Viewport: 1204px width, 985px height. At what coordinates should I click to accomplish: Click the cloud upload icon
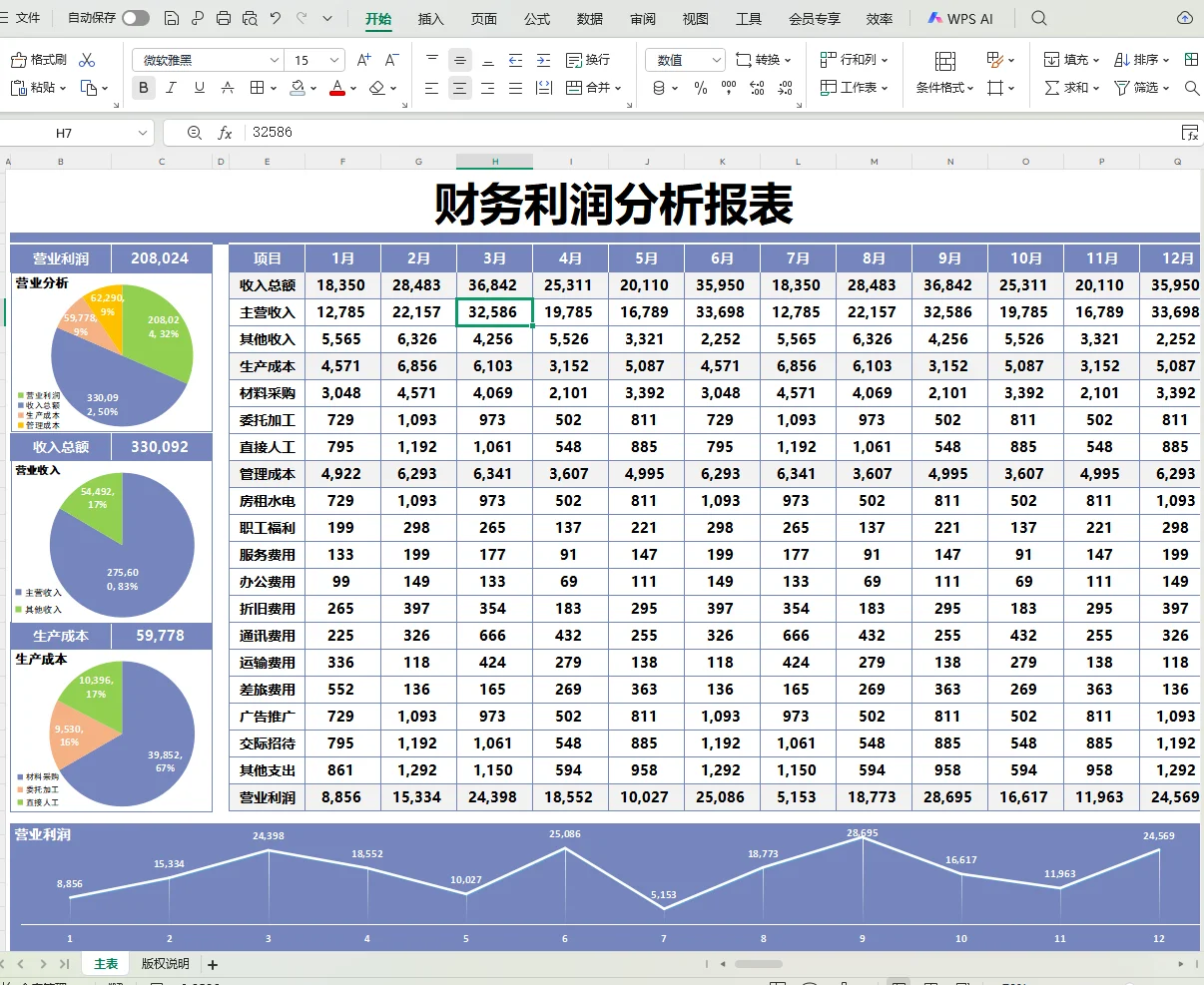coord(1185,18)
